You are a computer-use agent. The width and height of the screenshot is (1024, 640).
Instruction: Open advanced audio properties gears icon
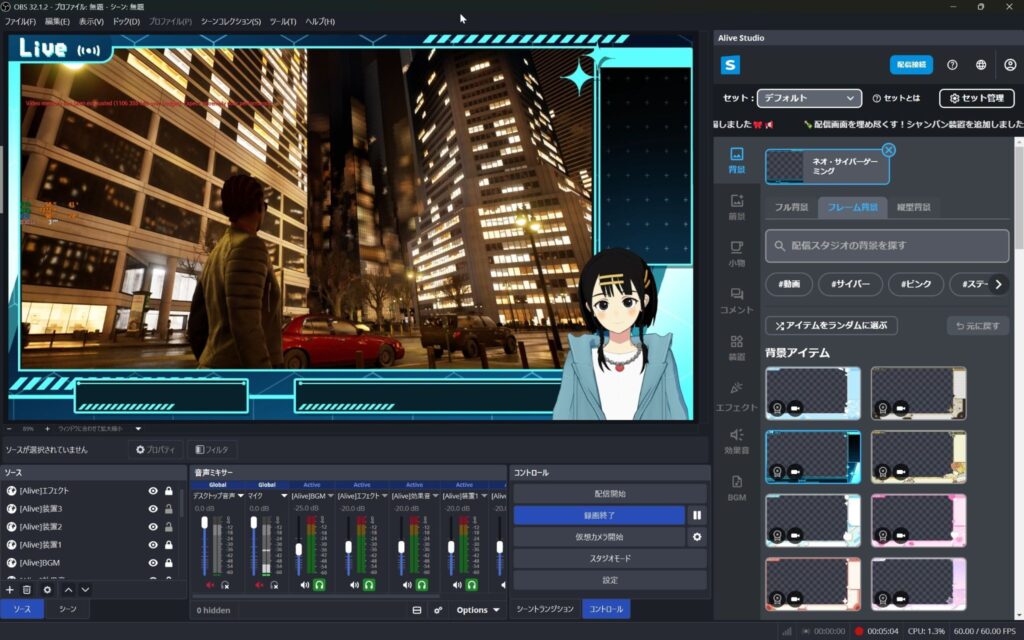438,610
